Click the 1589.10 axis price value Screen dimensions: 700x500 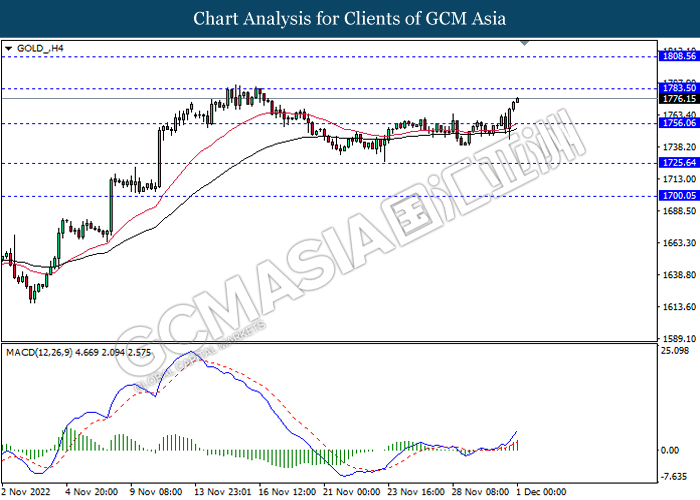coord(679,339)
